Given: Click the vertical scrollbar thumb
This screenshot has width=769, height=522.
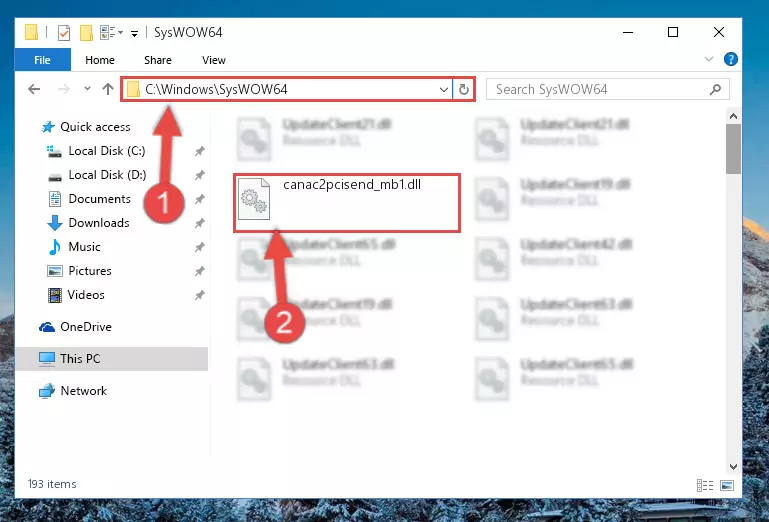Looking at the screenshot, I should pyautogui.click(x=733, y=149).
